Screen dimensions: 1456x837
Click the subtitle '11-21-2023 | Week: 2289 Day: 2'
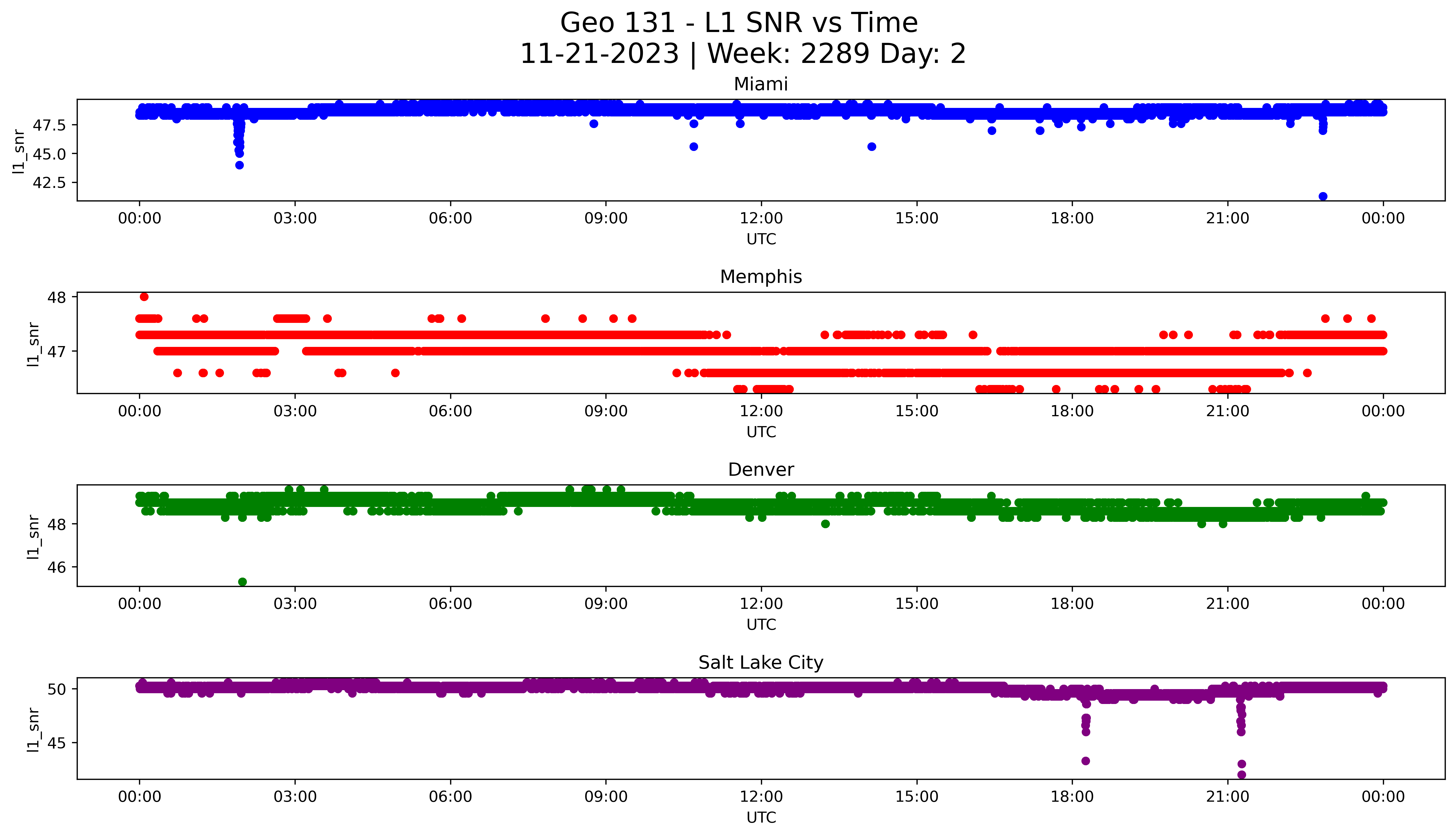pos(743,54)
